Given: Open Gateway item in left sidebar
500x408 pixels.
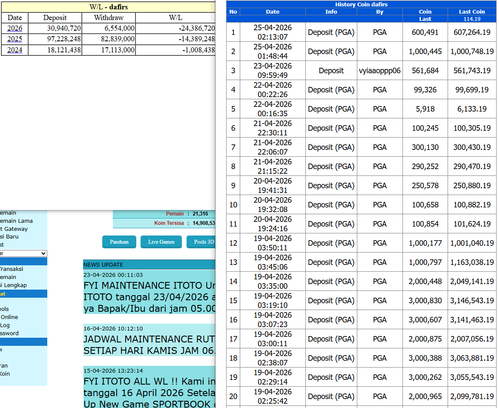Looking at the screenshot, I should point(14,229).
